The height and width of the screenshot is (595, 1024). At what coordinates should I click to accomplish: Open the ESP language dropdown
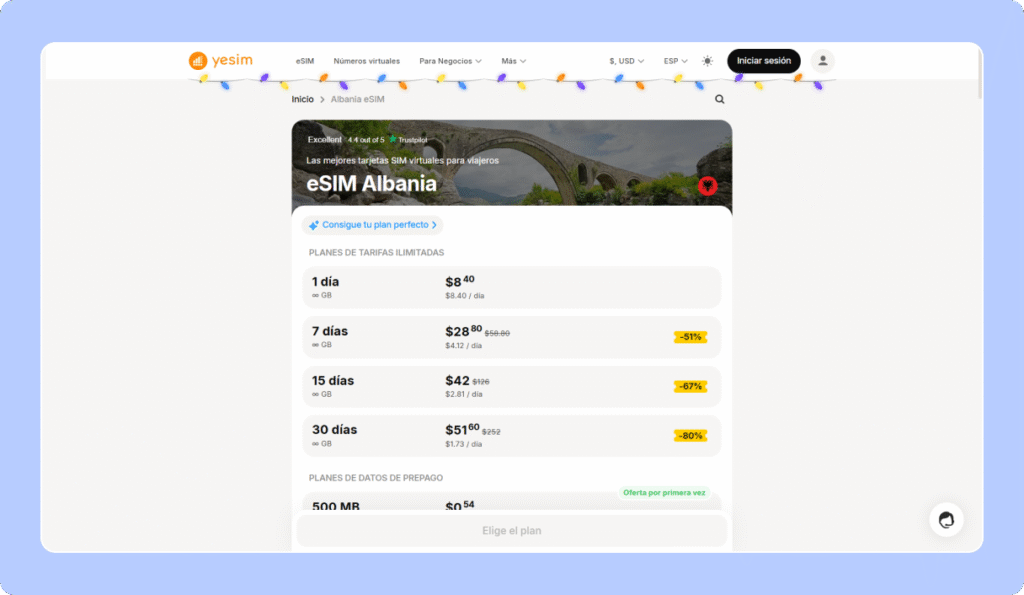coord(676,61)
